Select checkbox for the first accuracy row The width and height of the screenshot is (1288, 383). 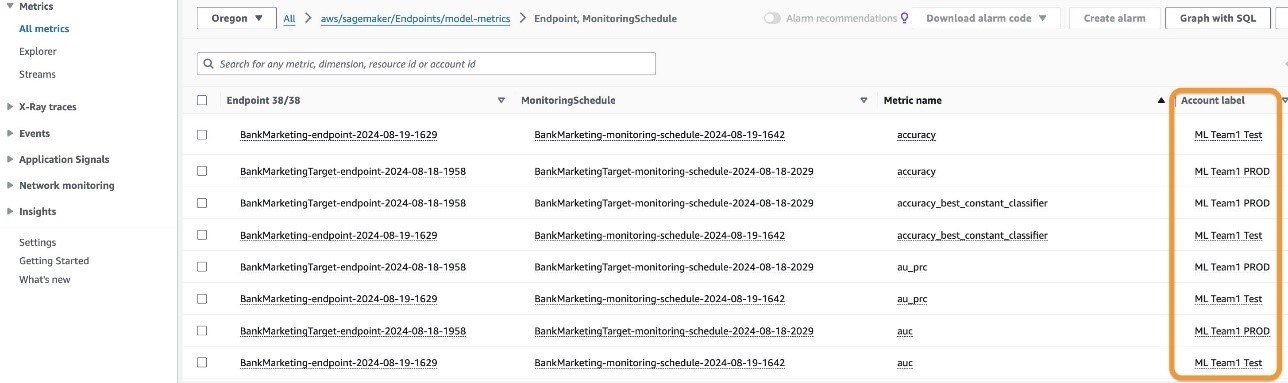pos(202,135)
